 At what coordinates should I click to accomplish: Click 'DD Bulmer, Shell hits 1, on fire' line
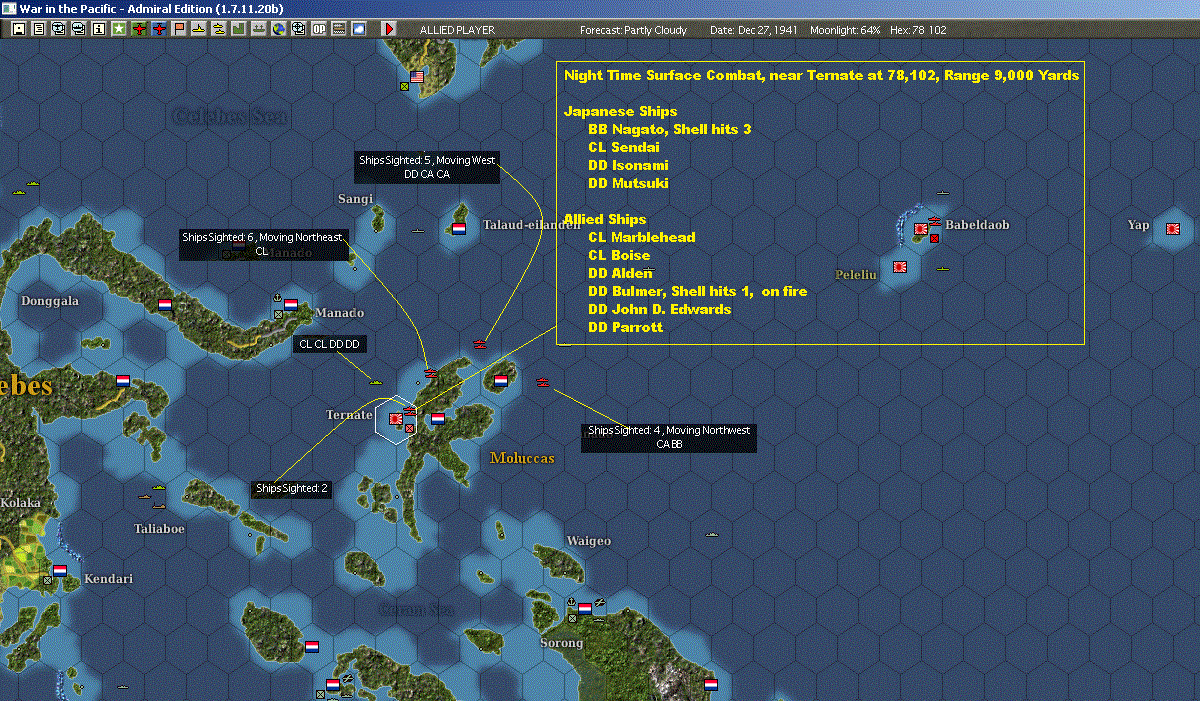coord(697,291)
